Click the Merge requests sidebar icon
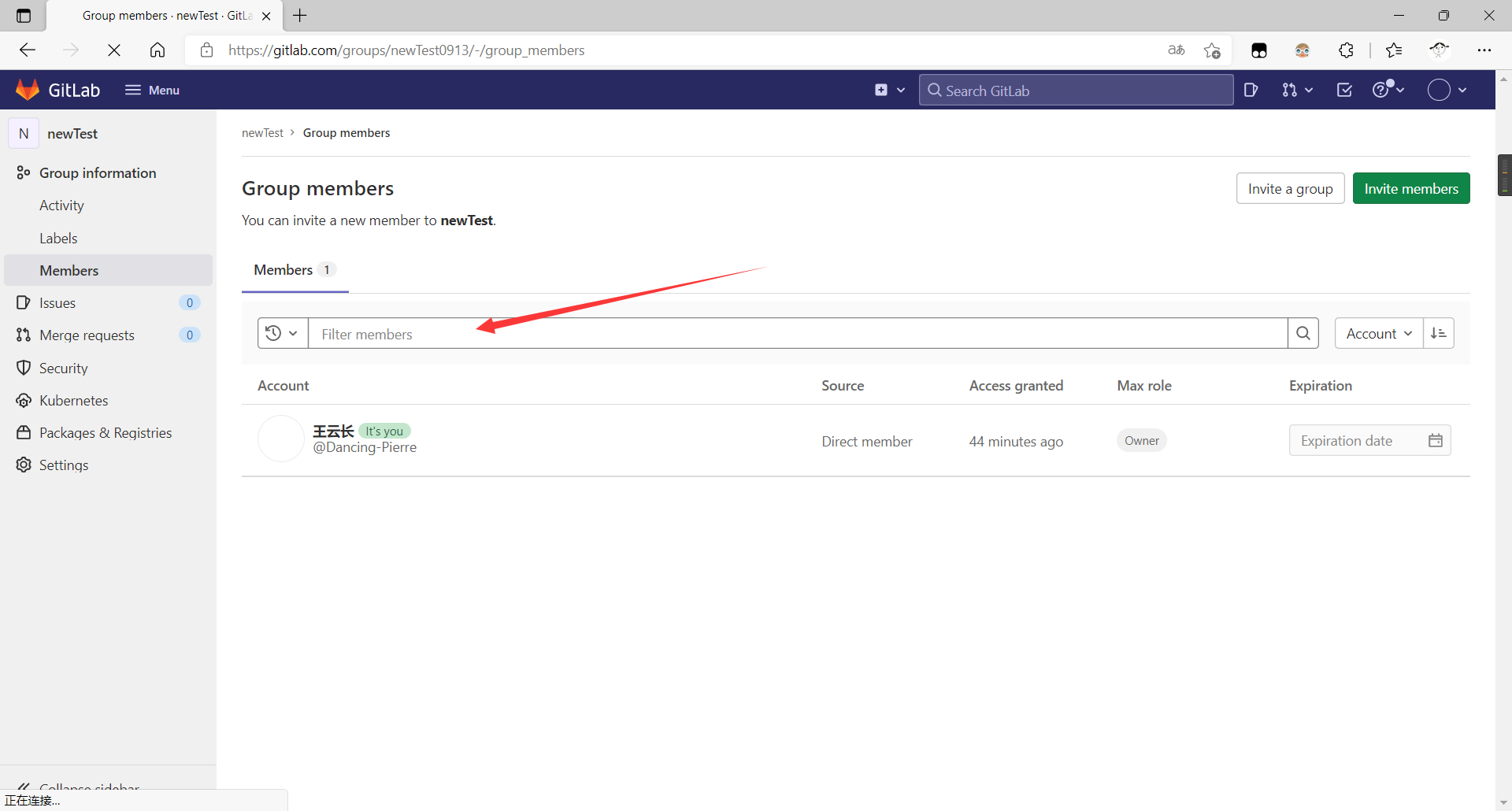The image size is (1512, 811). pyautogui.click(x=24, y=335)
